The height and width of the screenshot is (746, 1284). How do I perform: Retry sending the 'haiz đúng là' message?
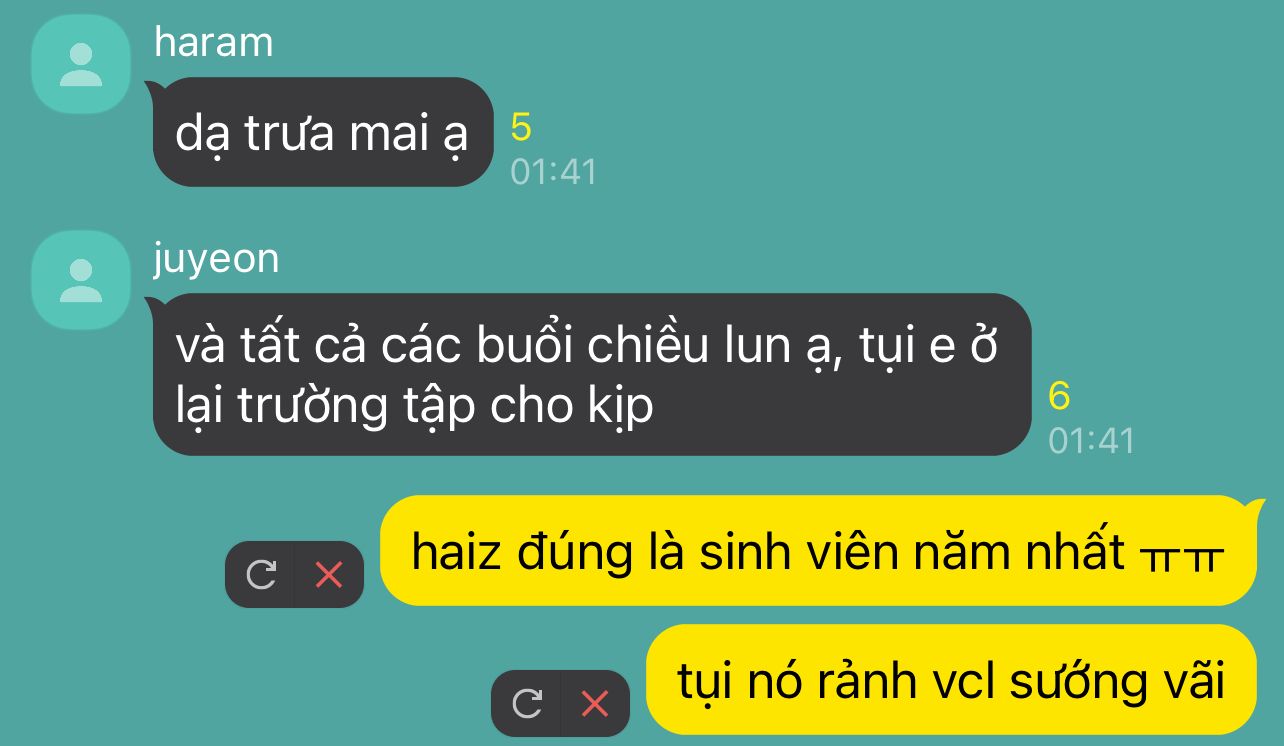point(261,575)
